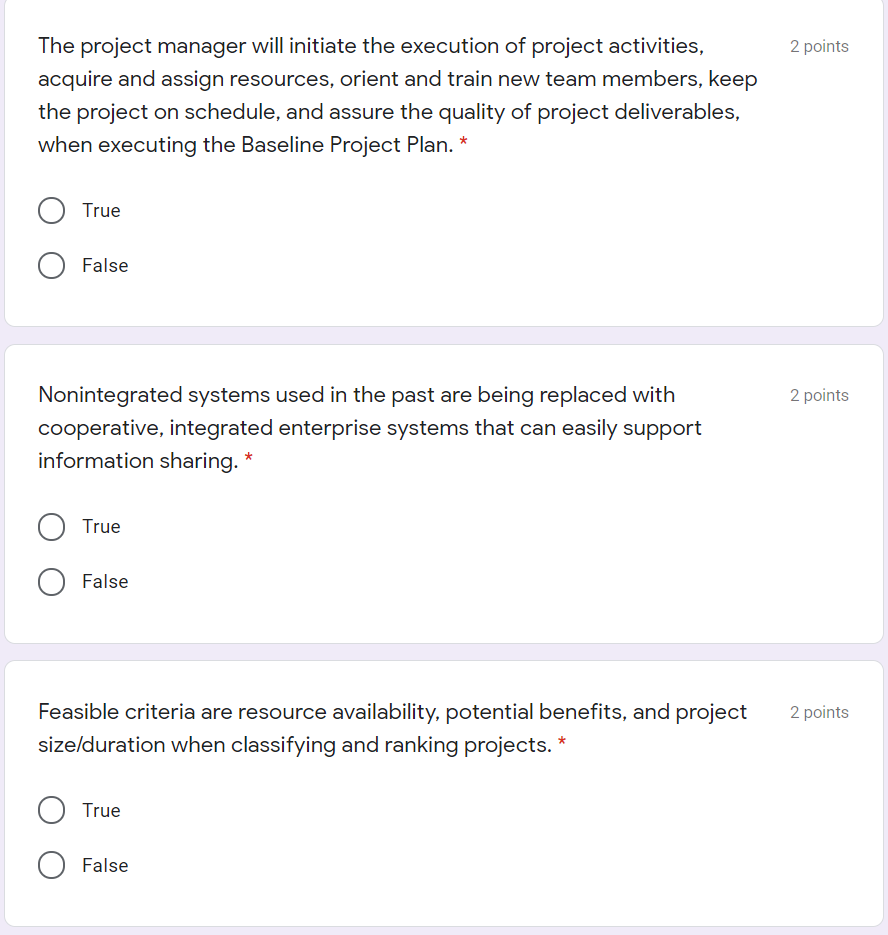Select False for the project manager execution question
Viewport: 888px width, 935px height.
click(x=51, y=265)
